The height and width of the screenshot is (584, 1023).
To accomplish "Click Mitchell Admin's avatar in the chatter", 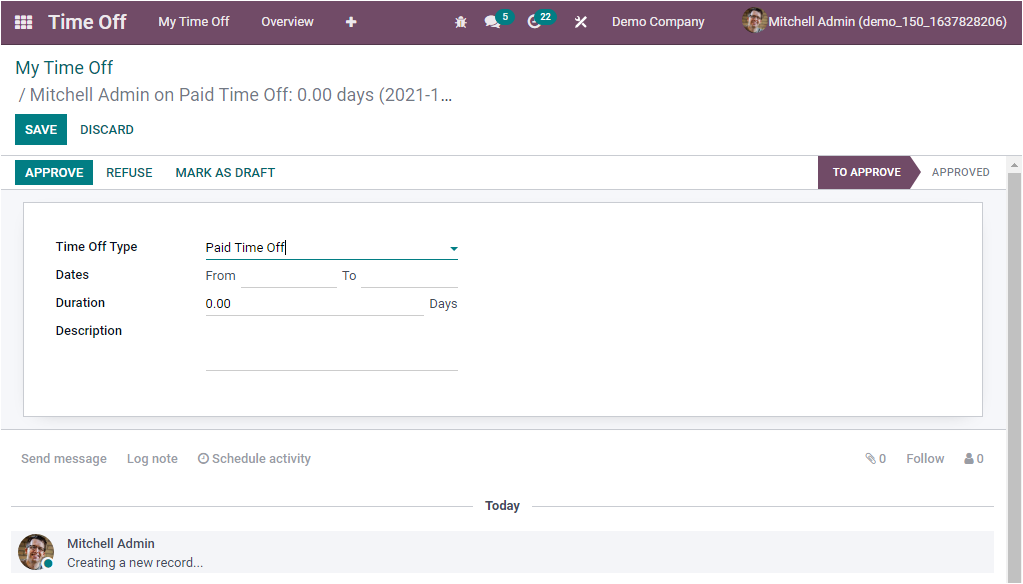I will click(35, 552).
